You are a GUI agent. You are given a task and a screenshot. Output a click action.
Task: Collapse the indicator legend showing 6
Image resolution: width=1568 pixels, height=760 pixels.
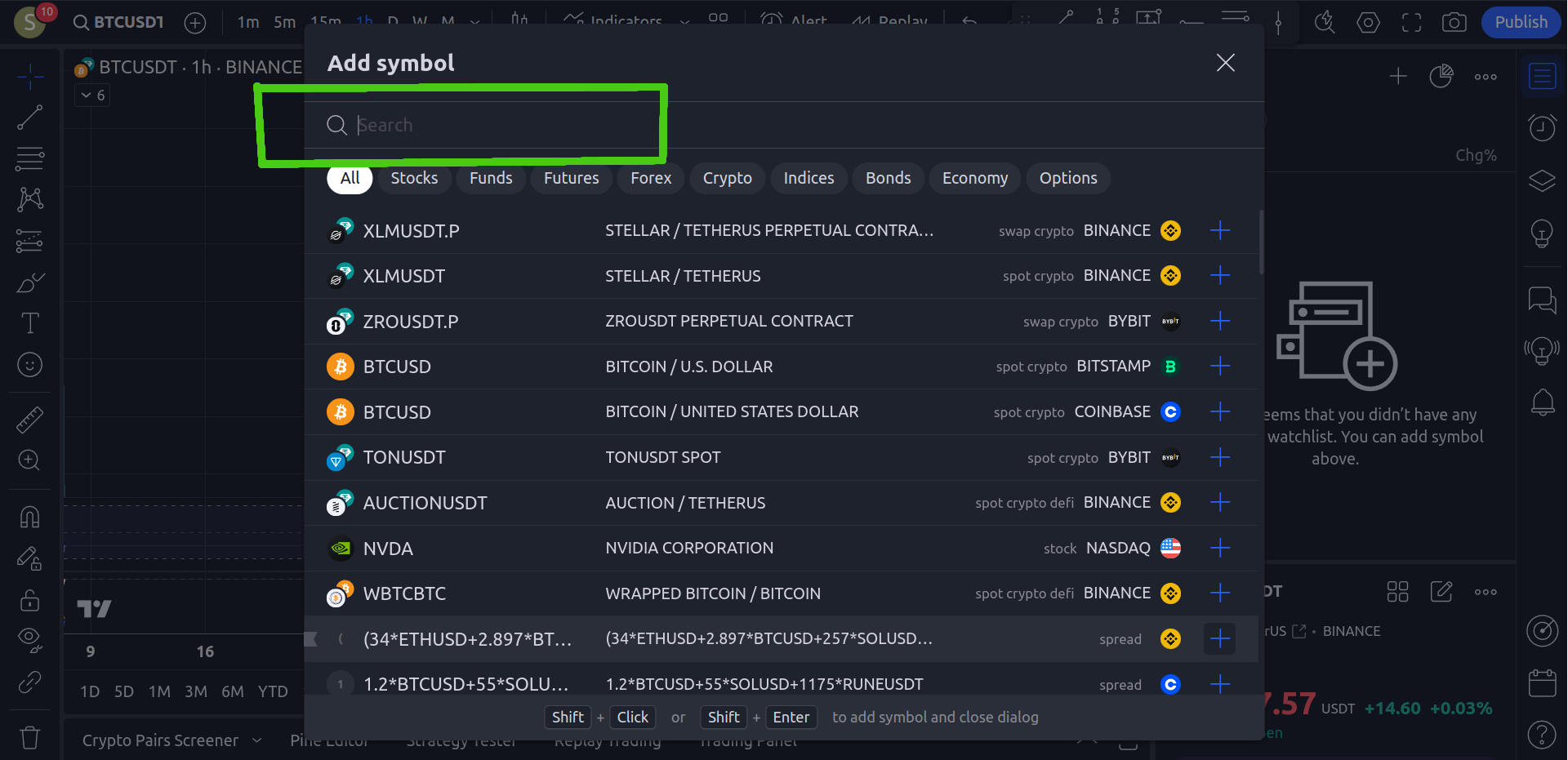86,96
